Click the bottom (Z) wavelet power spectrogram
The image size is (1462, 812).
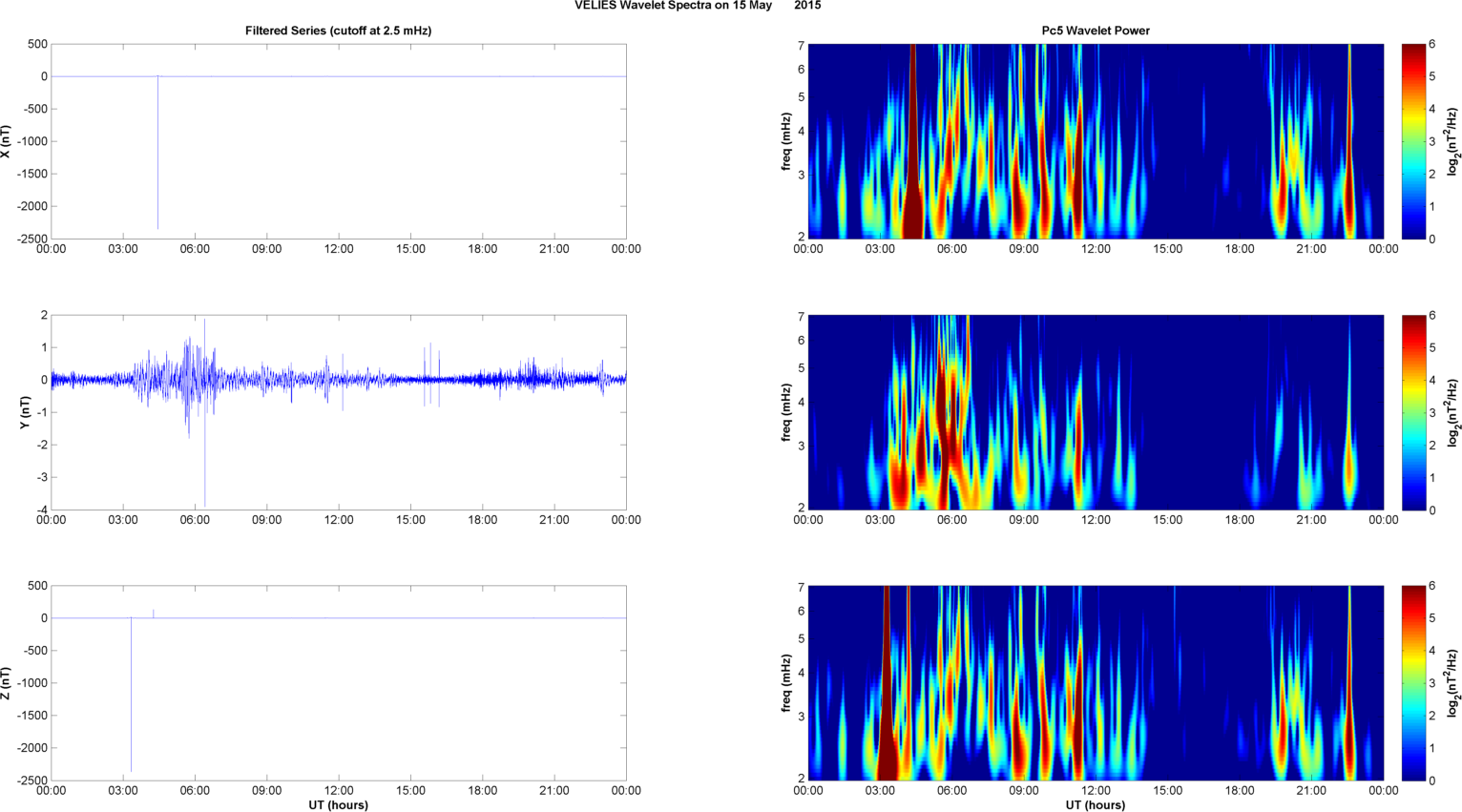pyautogui.click(x=1096, y=683)
